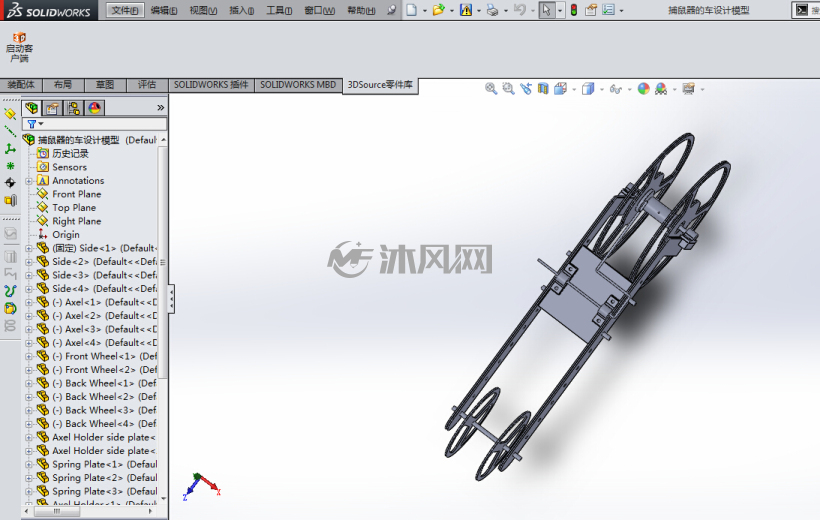820x520 pixels.
Task: Open the DisplayManager color wheel tab icon
Action: click(94, 108)
